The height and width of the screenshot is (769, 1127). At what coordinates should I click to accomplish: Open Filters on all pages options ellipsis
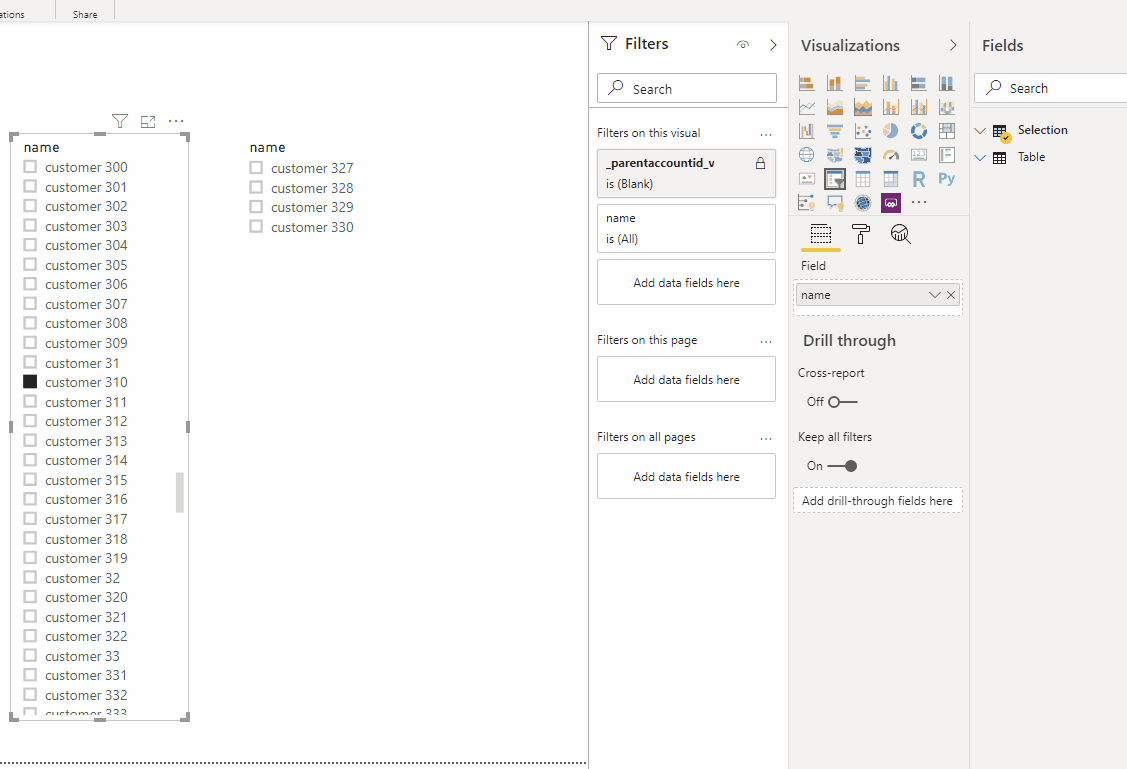766,438
